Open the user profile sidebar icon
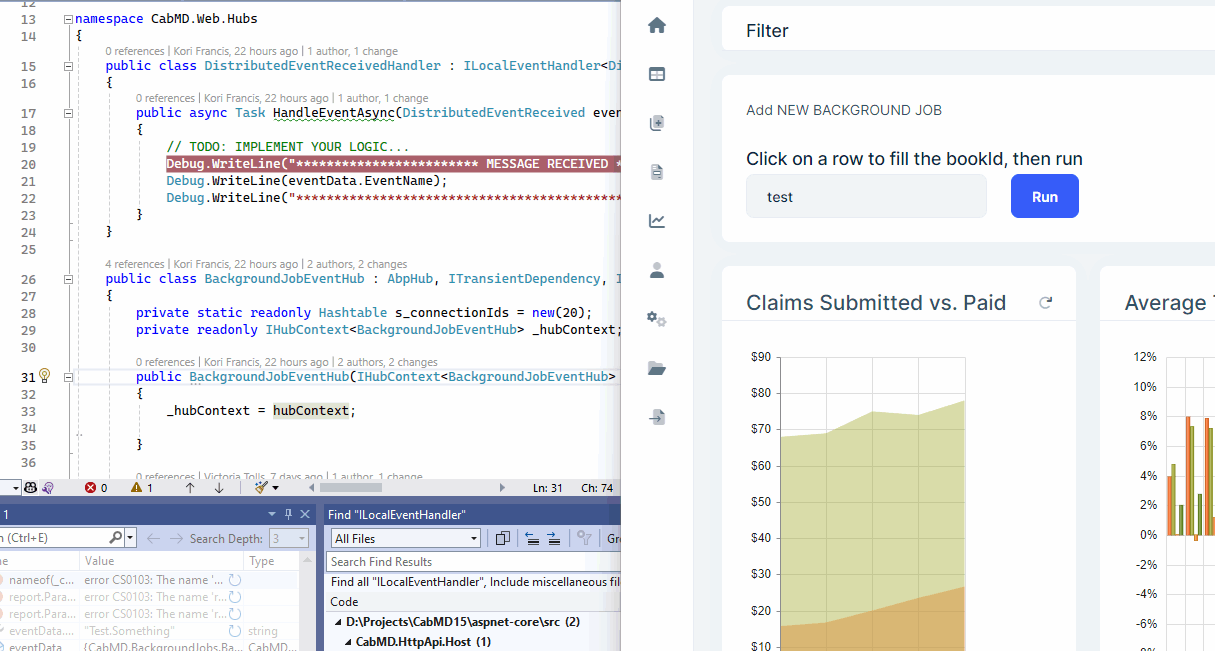This screenshot has width=1215, height=651. (657, 270)
